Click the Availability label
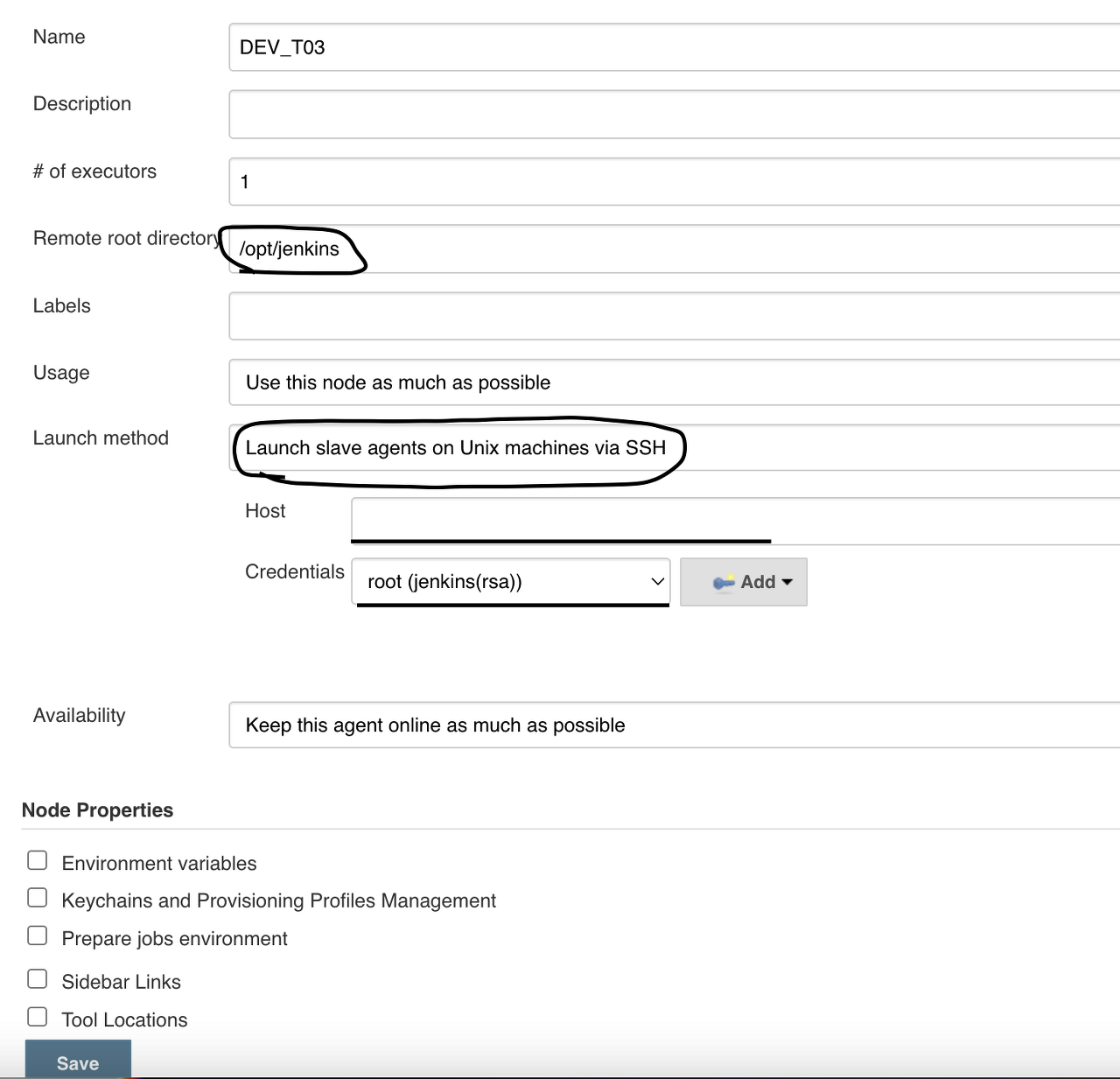The height and width of the screenshot is (1079, 1120). [x=80, y=716]
